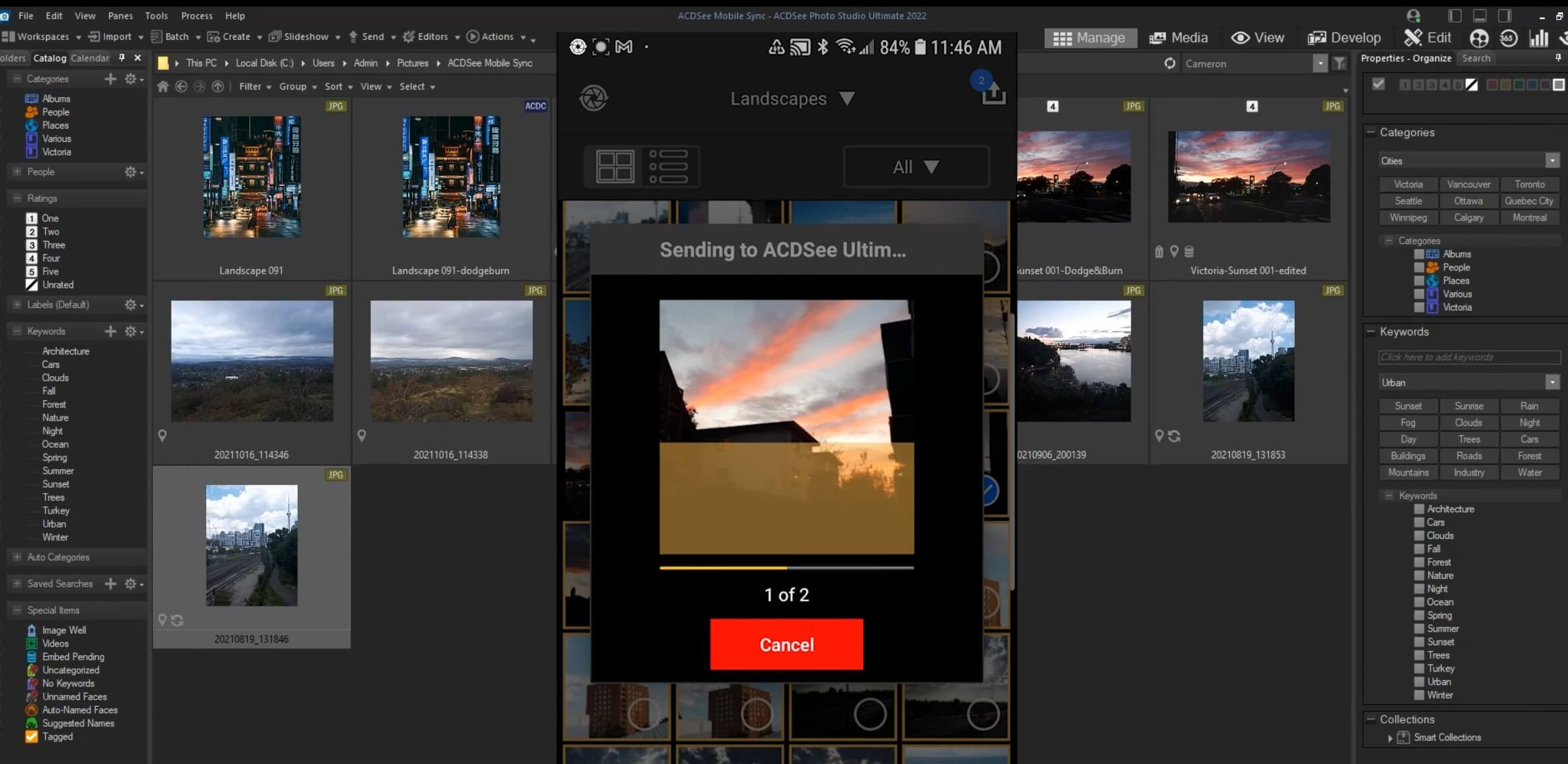
Task: Go back using the back arrow icon
Action: (181, 86)
